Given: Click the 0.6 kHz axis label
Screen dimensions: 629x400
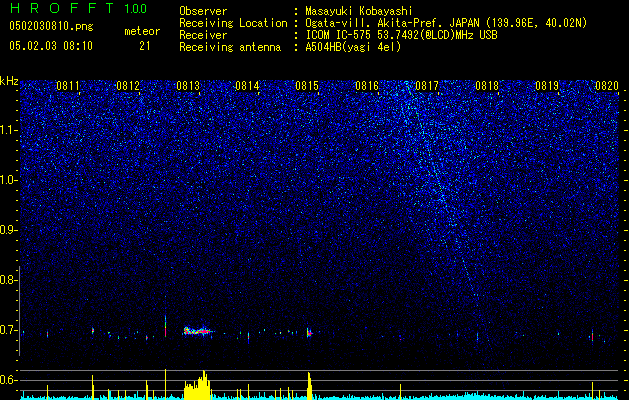Looking at the screenshot, I should tap(8, 380).
